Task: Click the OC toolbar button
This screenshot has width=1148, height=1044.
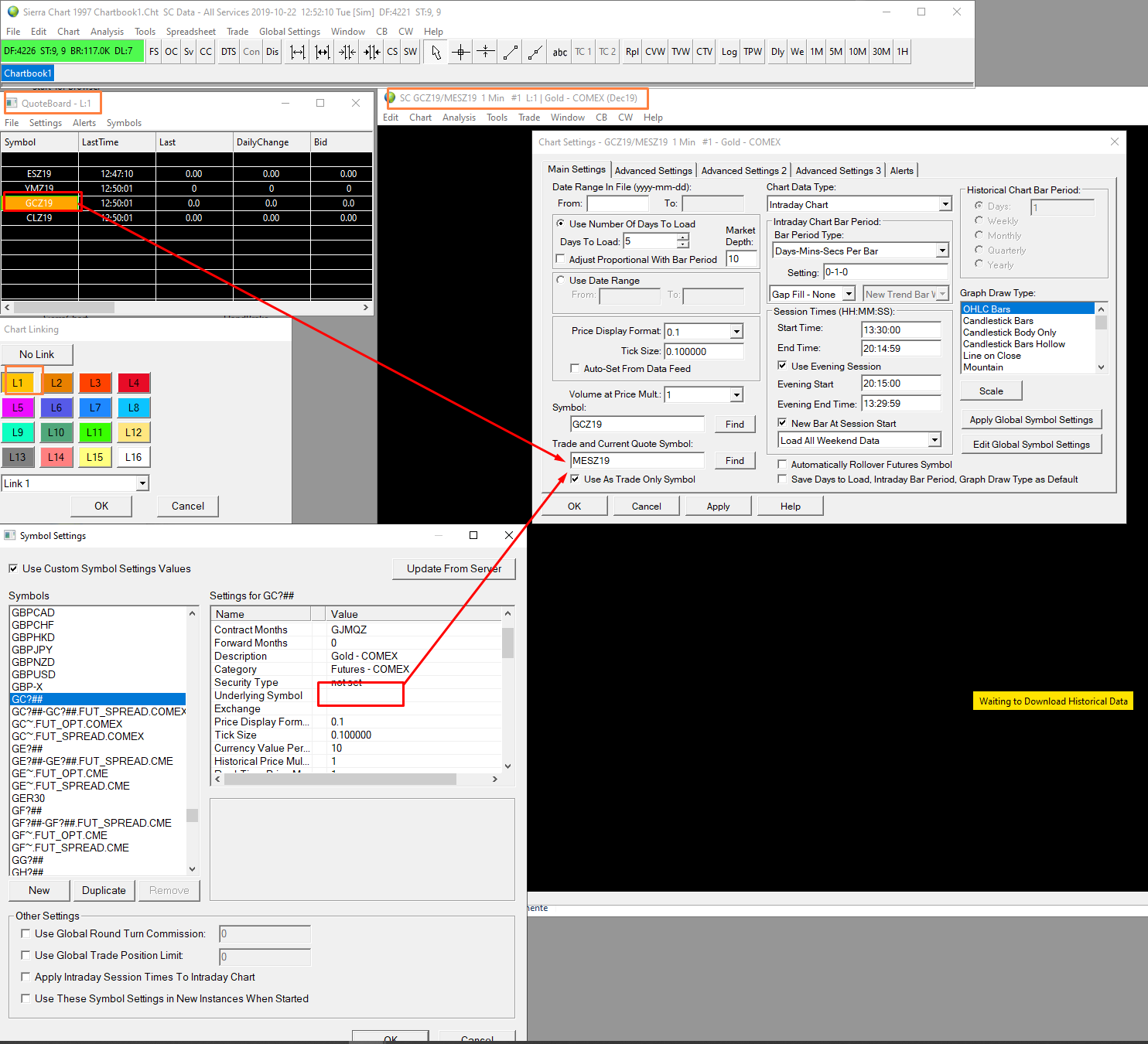Action: coord(171,52)
